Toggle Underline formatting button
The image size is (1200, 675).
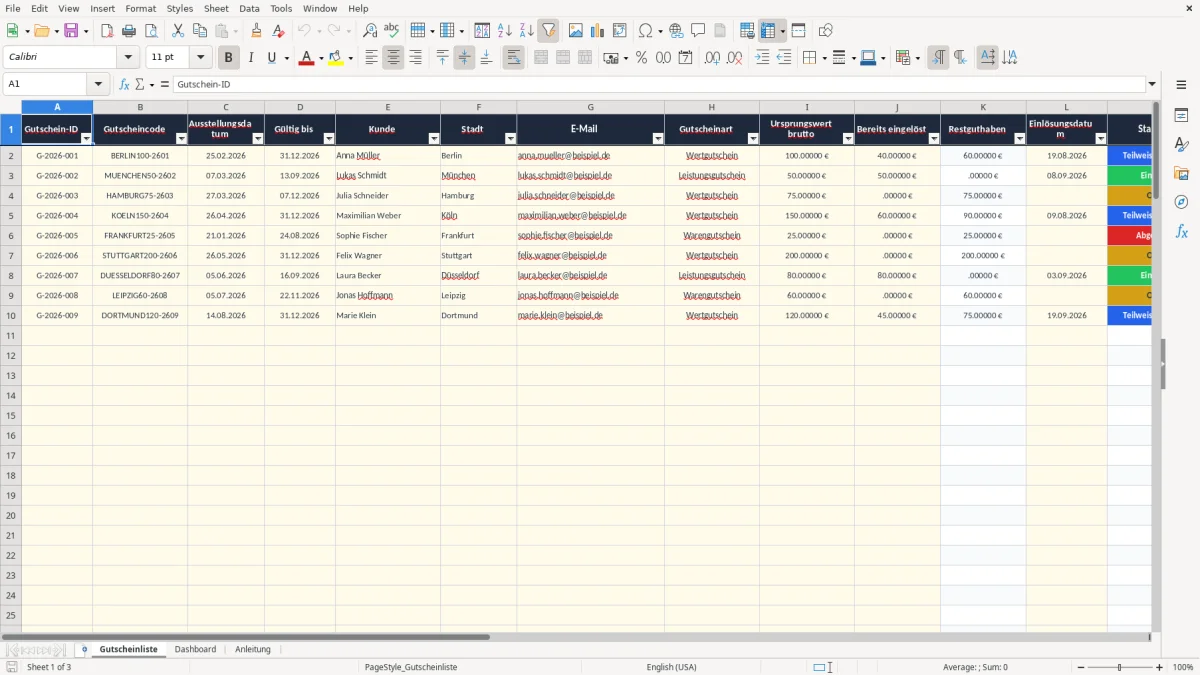point(272,58)
